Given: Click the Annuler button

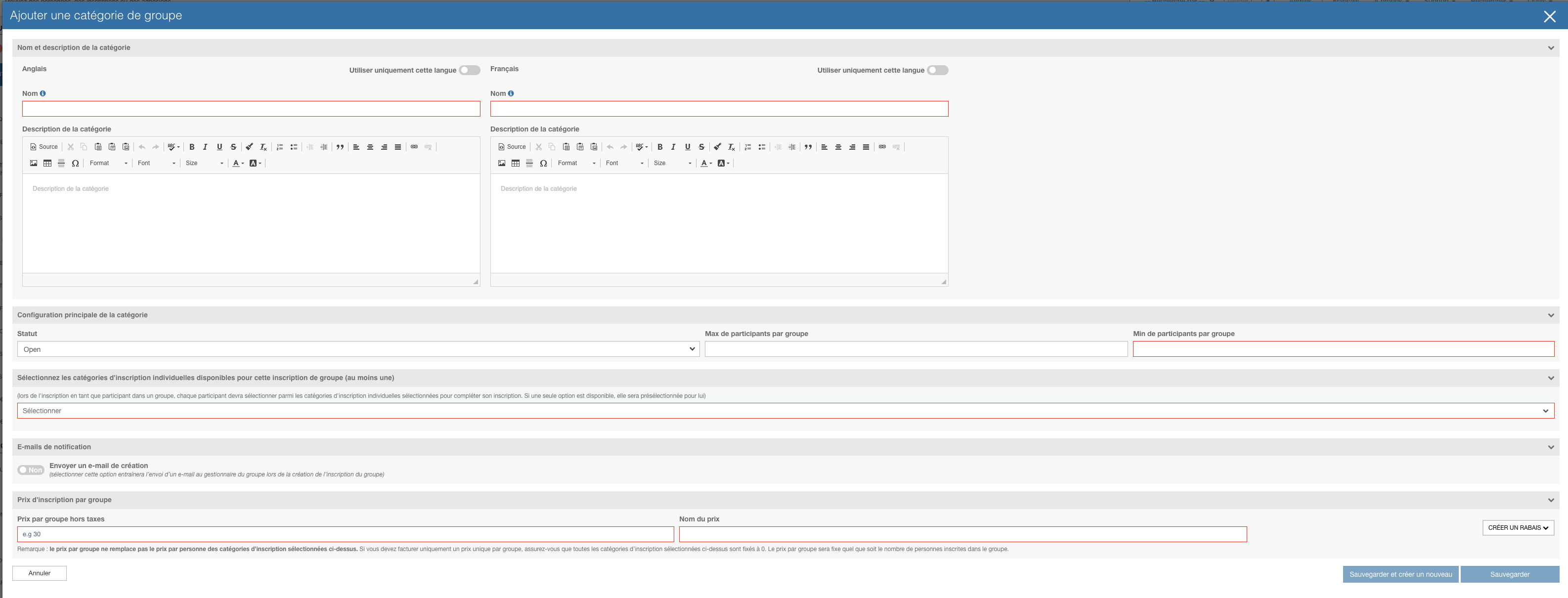Looking at the screenshot, I should click(40, 573).
